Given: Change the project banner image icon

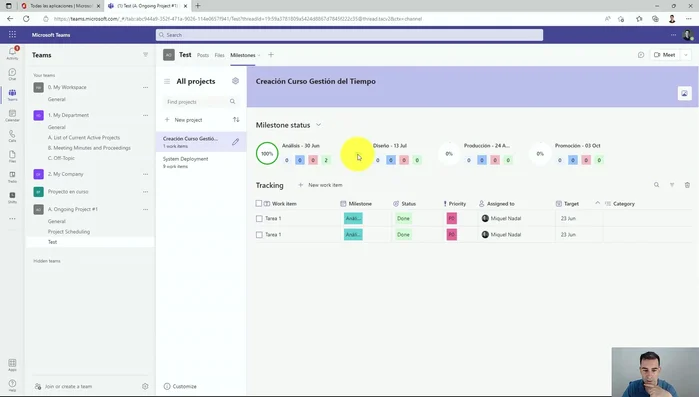Looking at the screenshot, I should (x=684, y=94).
